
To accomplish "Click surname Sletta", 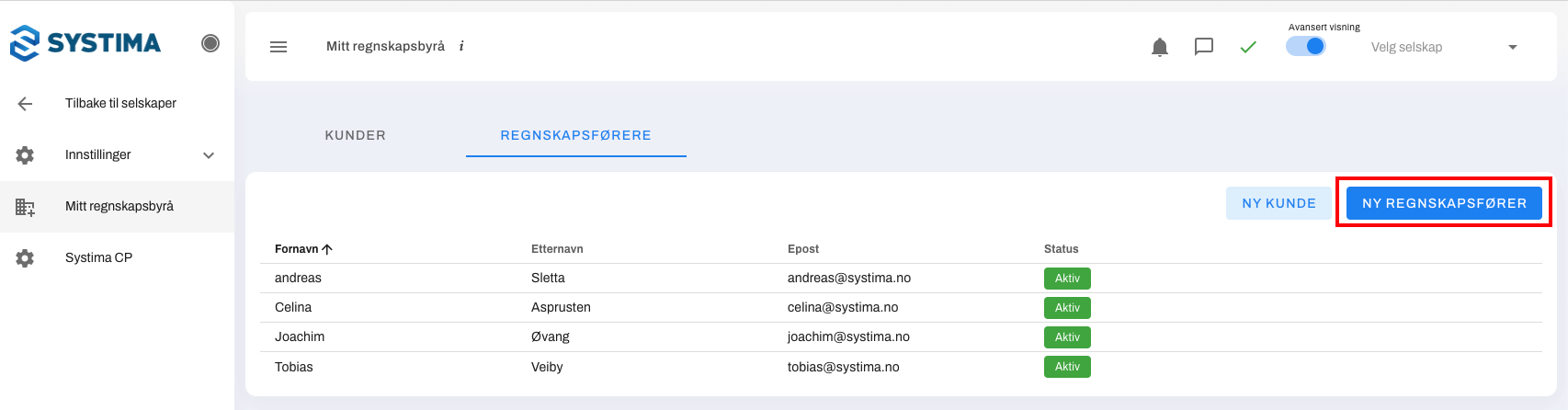I will click(548, 279).
